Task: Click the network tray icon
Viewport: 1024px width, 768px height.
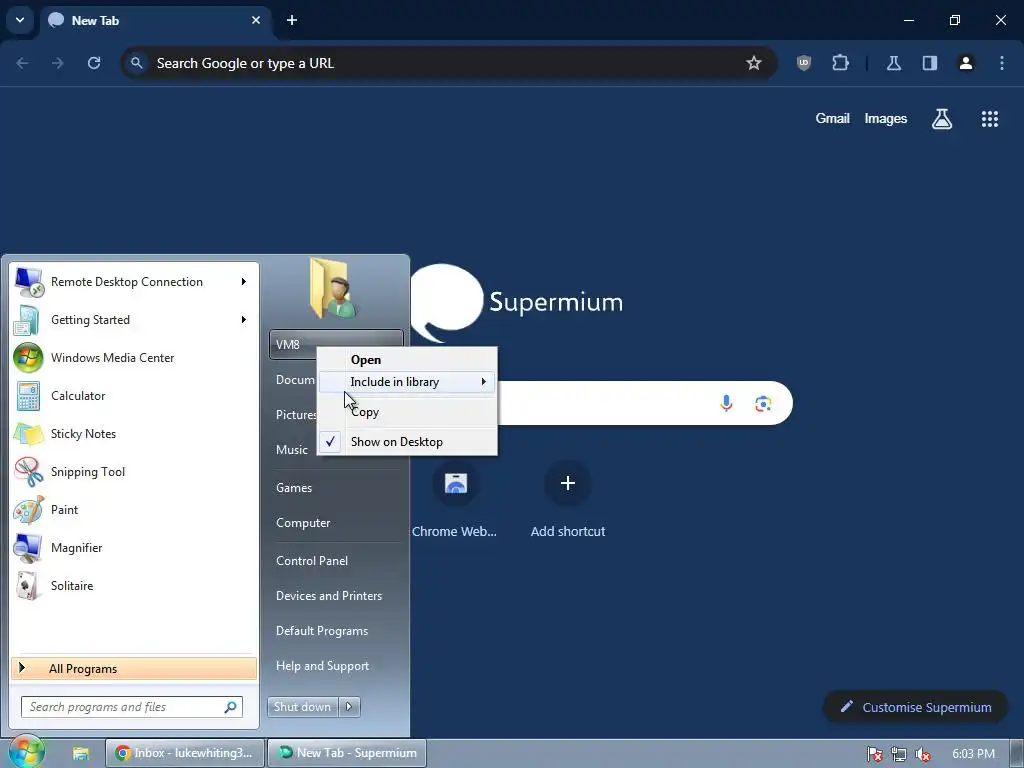Action: (899, 754)
